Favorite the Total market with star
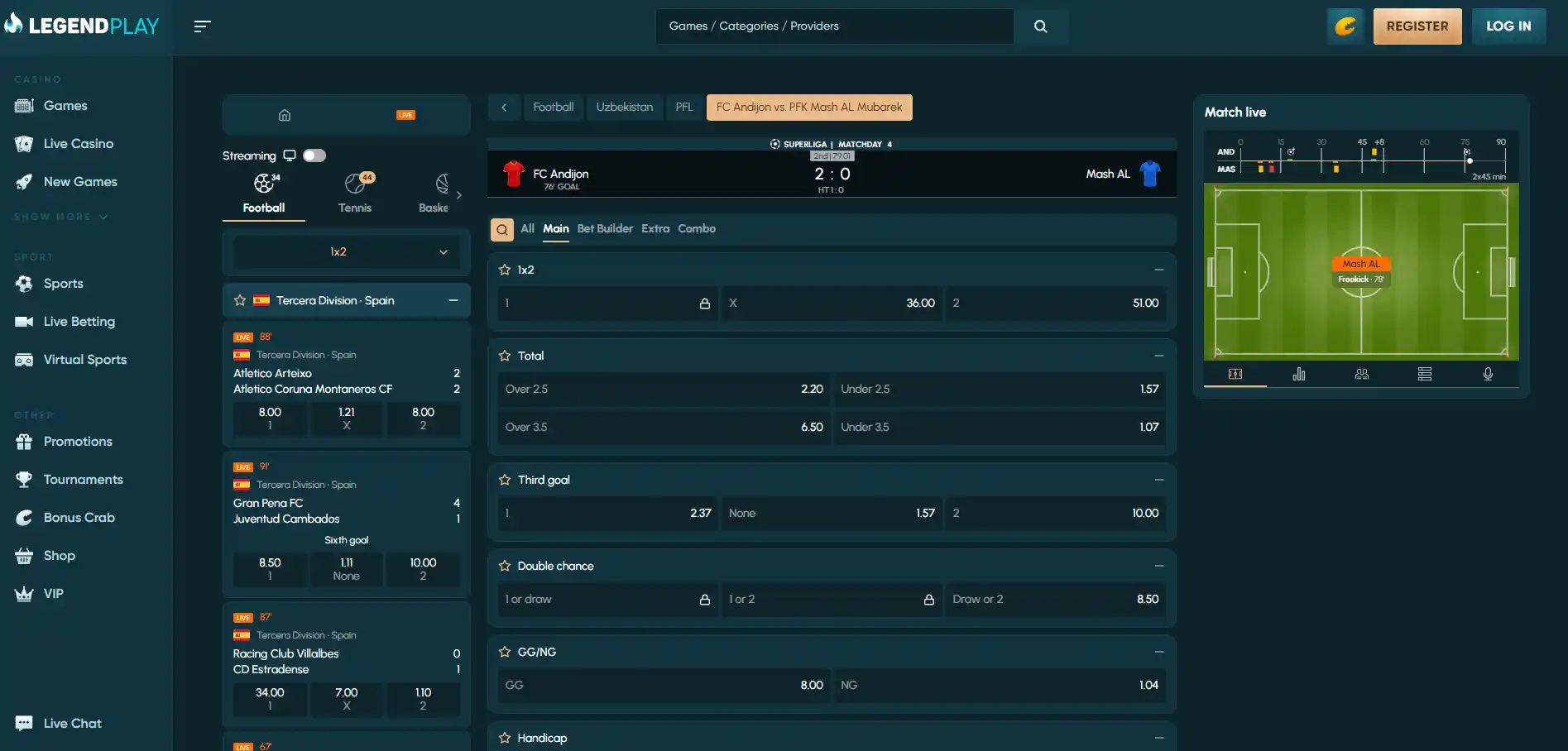Screen dimensions: 1568x751 (x=505, y=356)
